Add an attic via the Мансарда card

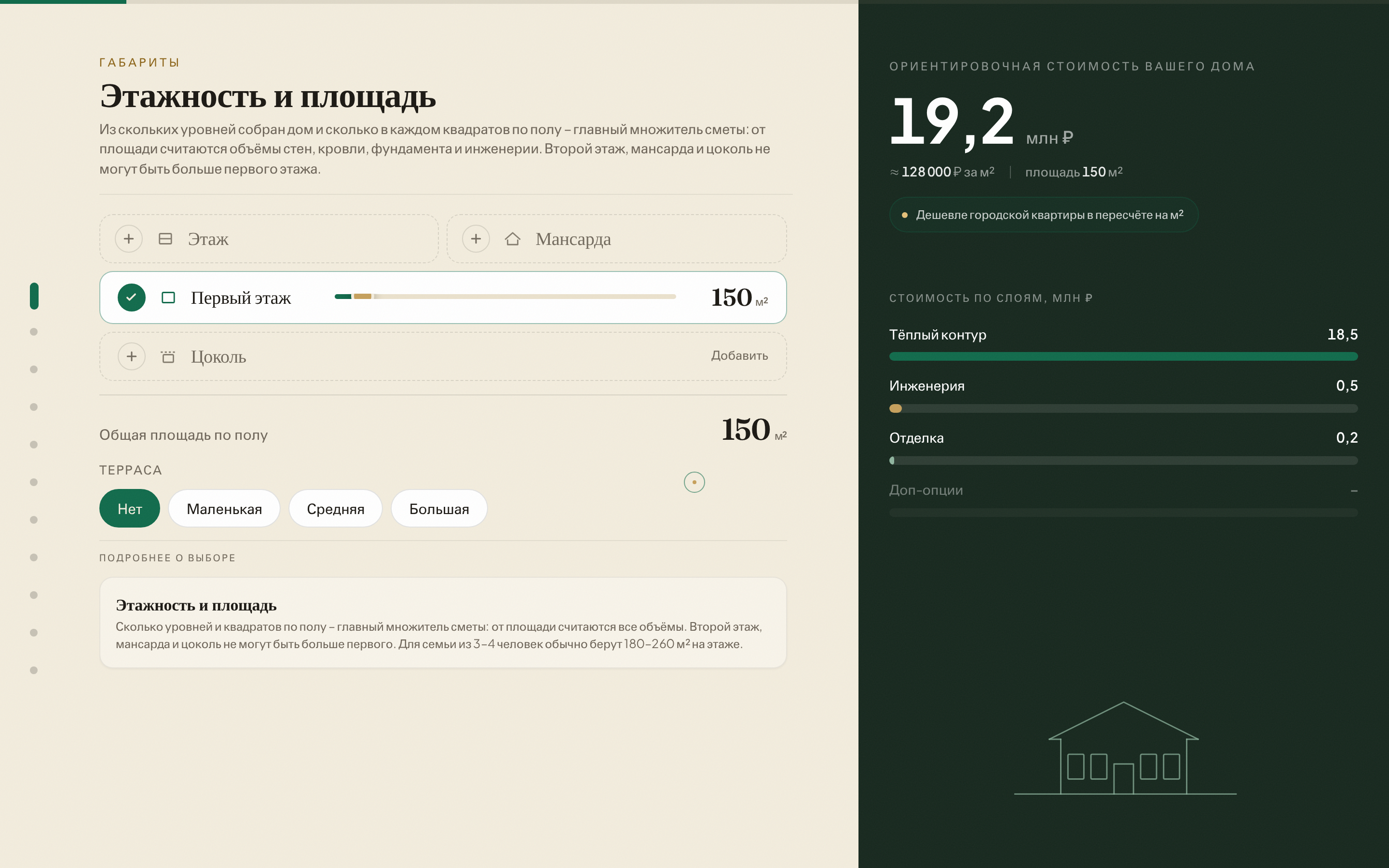pyautogui.click(x=616, y=239)
